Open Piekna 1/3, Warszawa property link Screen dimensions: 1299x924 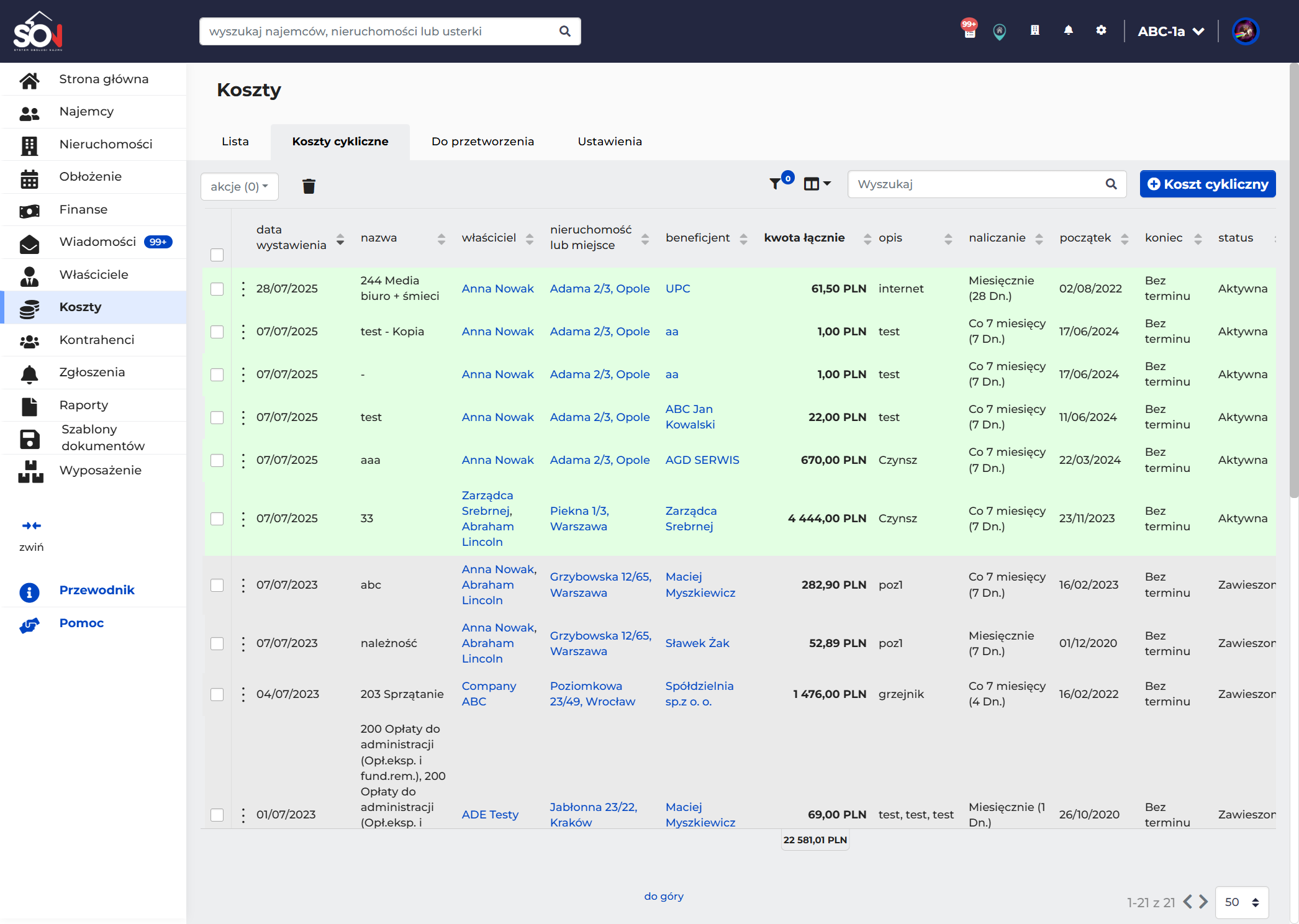(579, 519)
